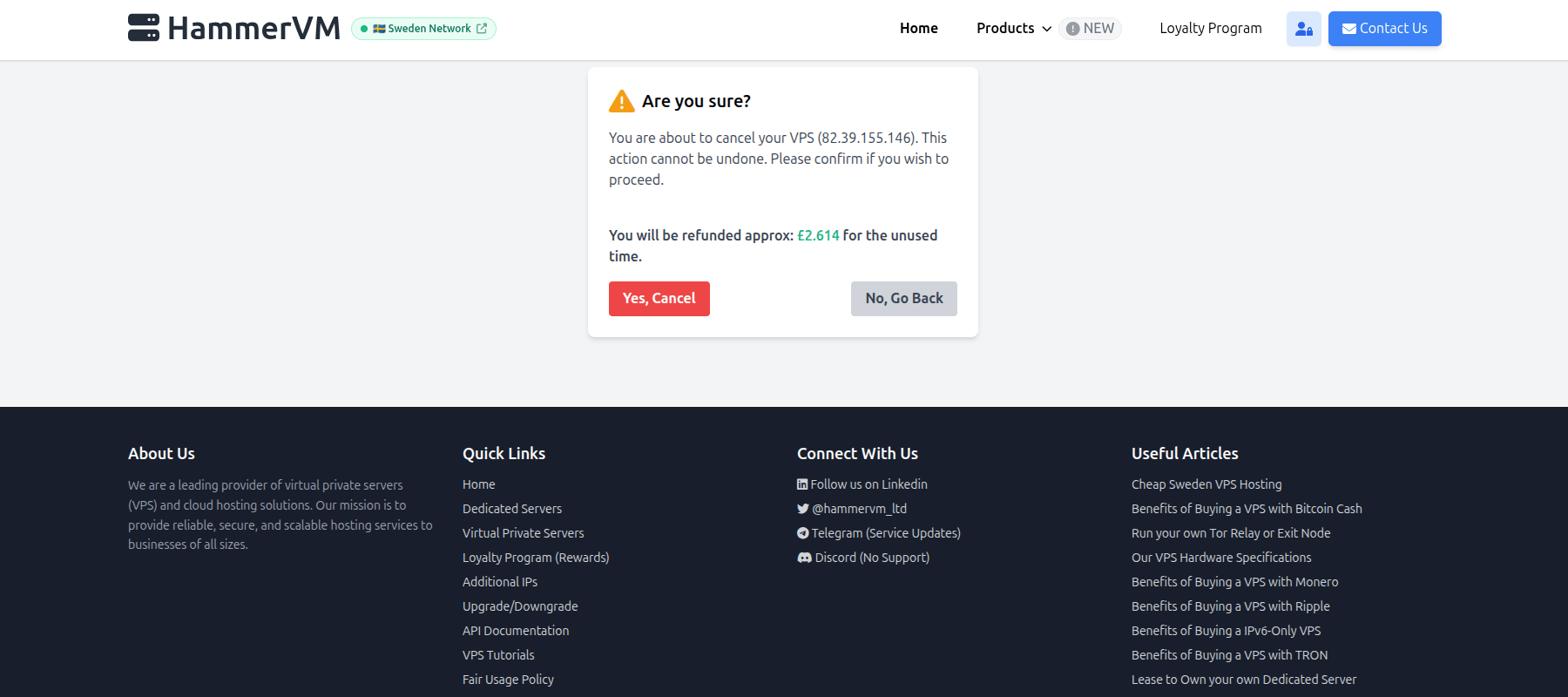Open Telegram (Service Updates) link
The width and height of the screenshot is (1568, 697).
click(878, 533)
